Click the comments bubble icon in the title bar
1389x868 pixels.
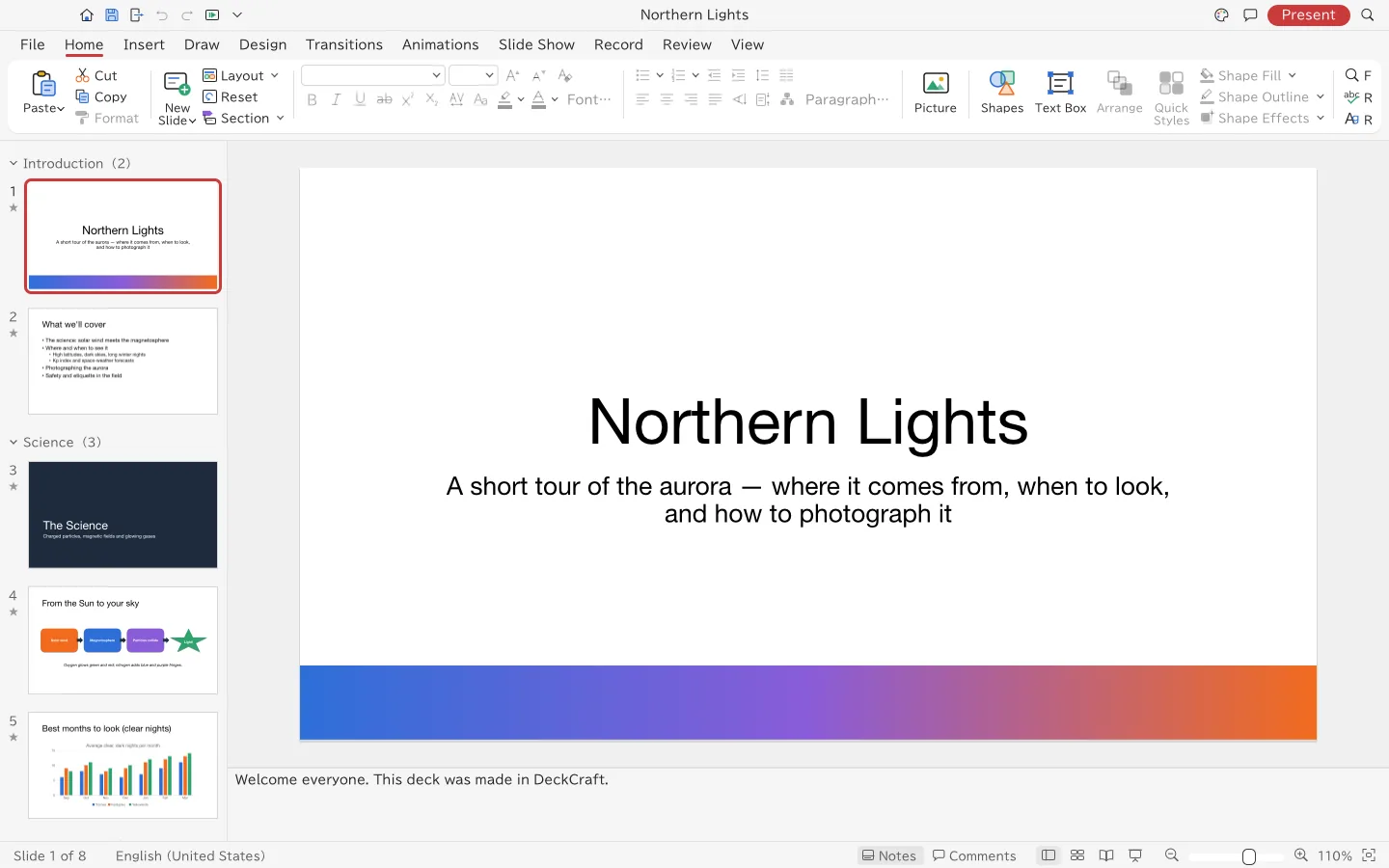pyautogui.click(x=1250, y=14)
